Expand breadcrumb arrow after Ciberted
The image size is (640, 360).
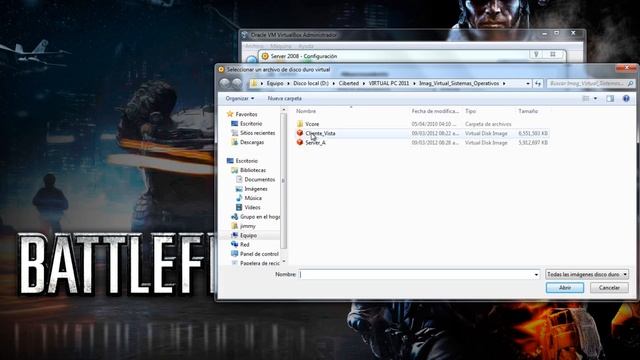click(364, 83)
